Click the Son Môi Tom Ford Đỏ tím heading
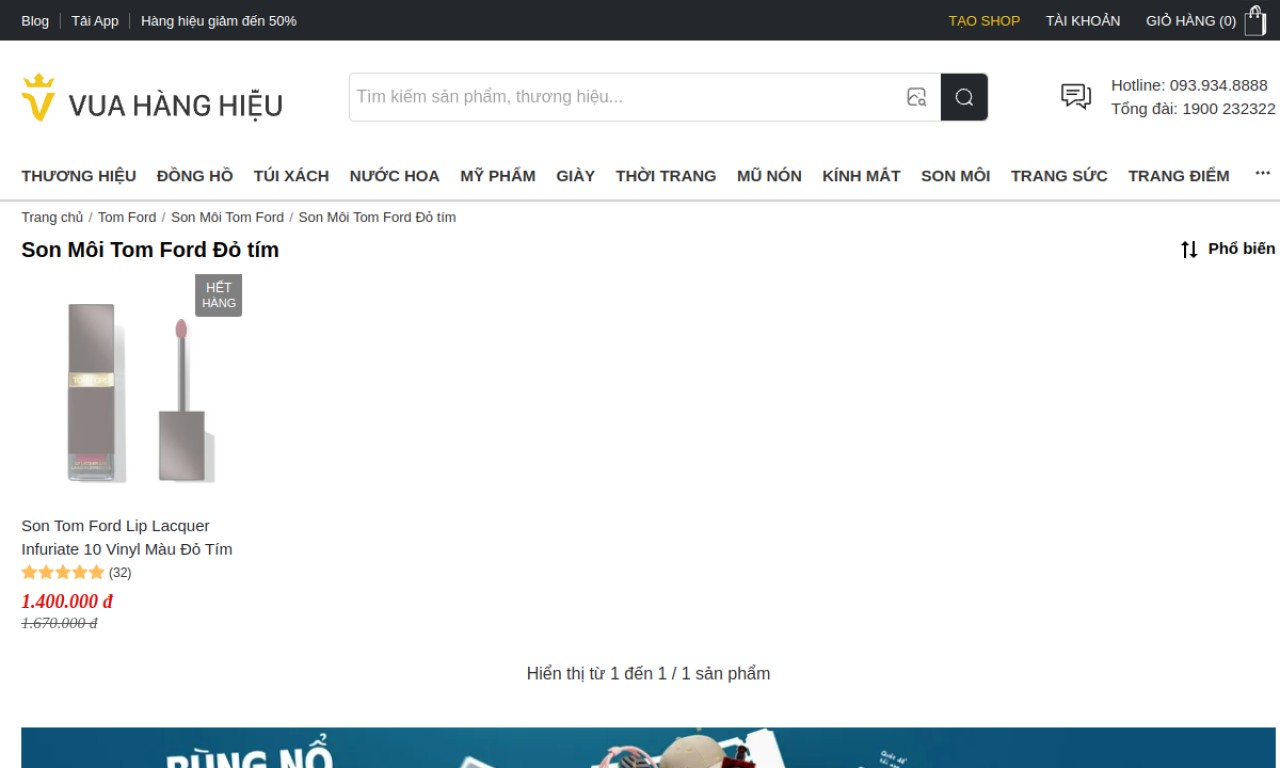 point(150,250)
